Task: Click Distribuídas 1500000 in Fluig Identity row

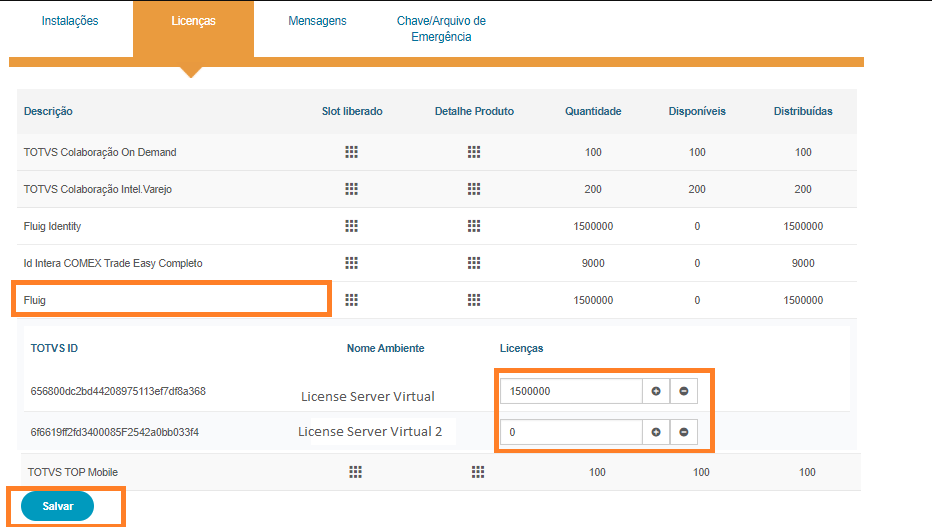Action: [x=803, y=226]
